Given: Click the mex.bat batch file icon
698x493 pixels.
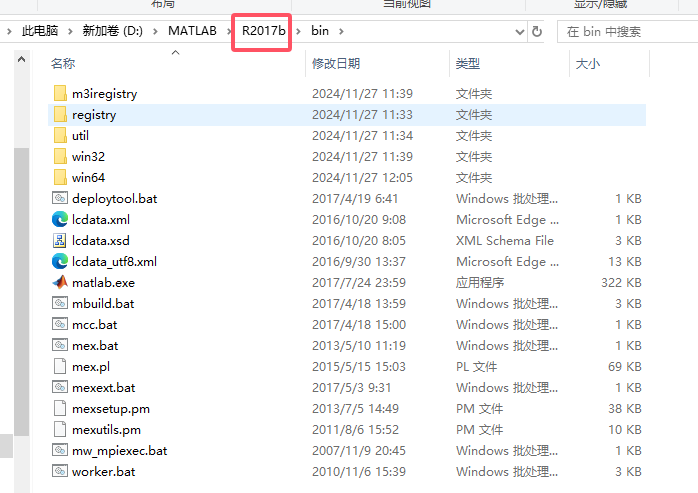Looking at the screenshot, I should click(60, 345).
